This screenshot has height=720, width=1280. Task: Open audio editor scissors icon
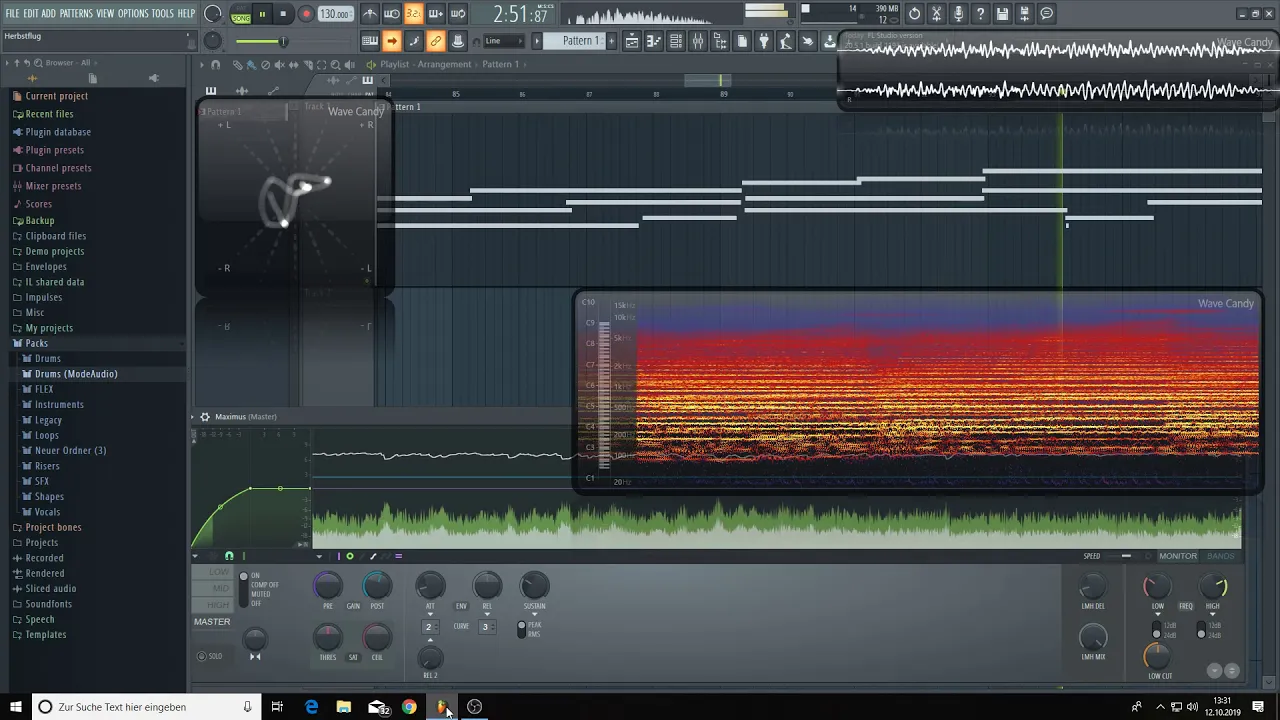pyautogui.click(x=937, y=14)
